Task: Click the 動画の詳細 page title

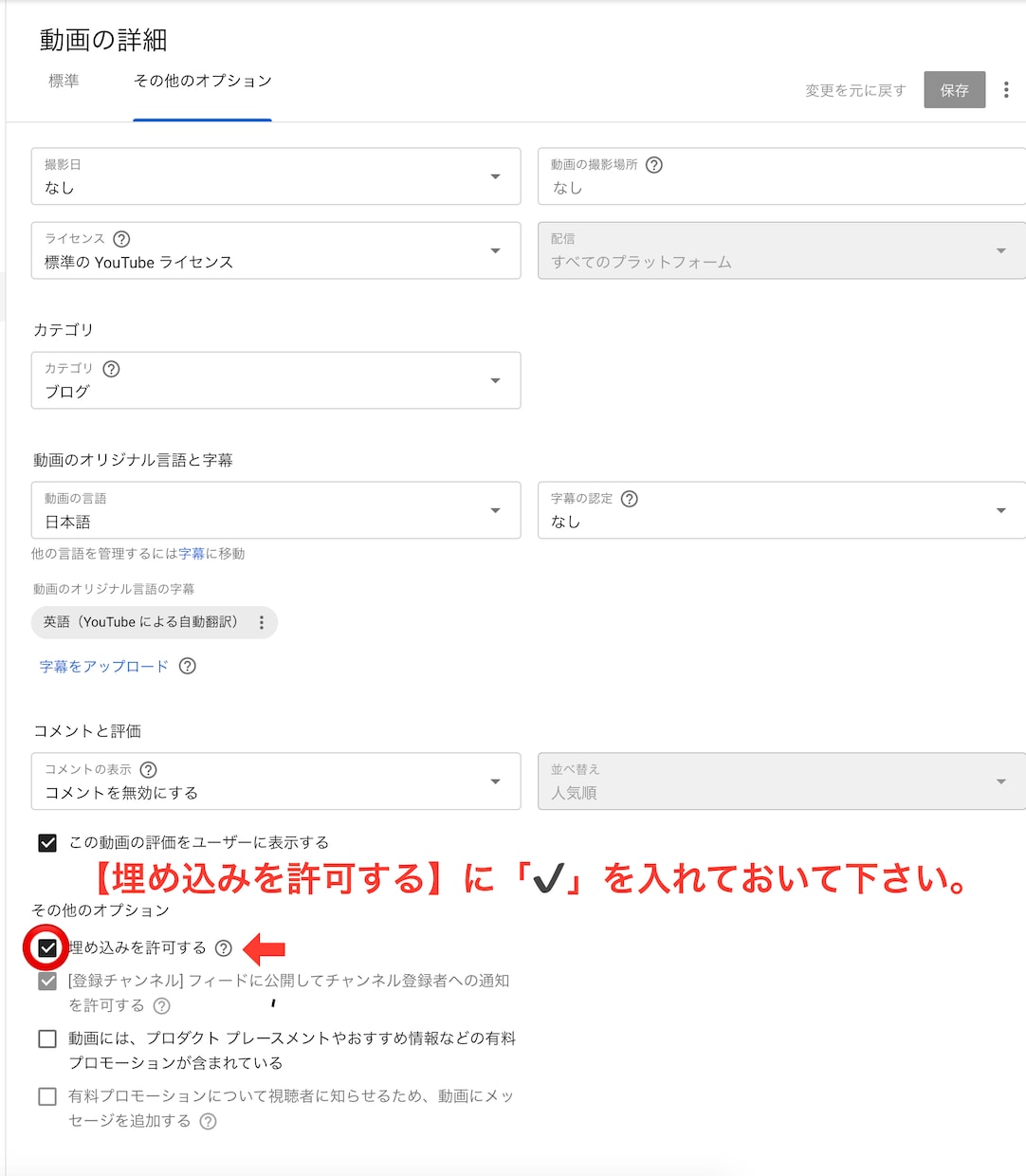Action: tap(103, 40)
